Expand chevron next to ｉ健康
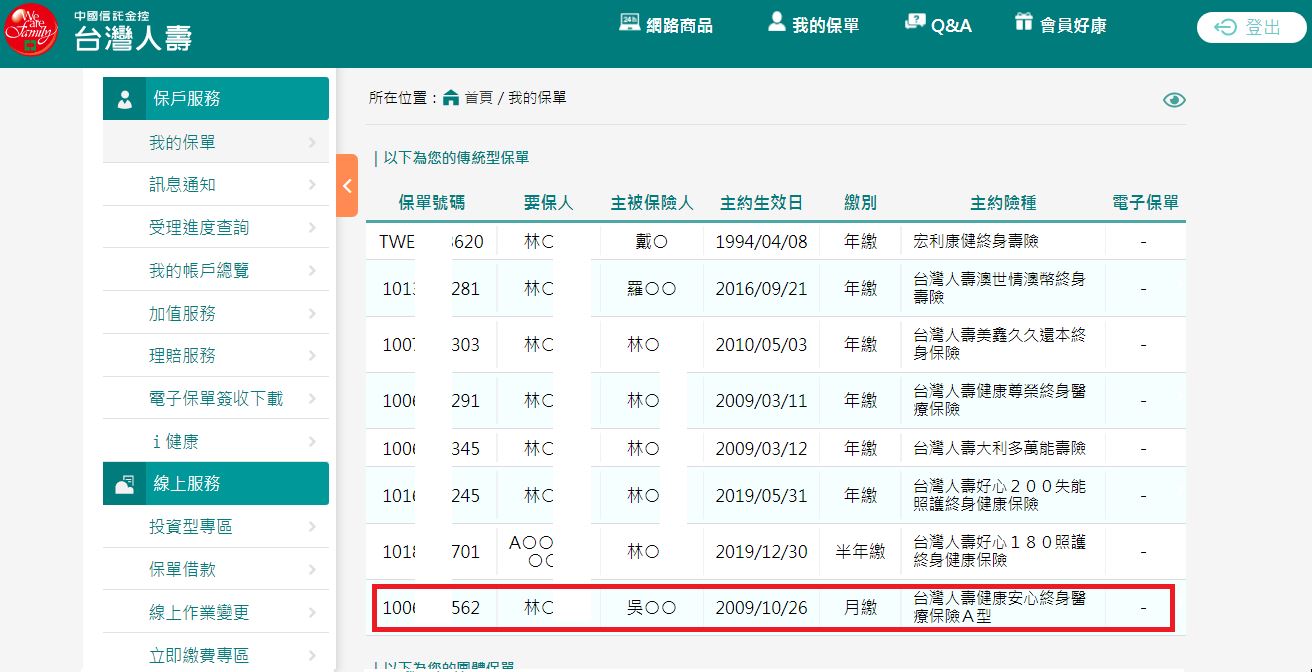 click(x=312, y=442)
